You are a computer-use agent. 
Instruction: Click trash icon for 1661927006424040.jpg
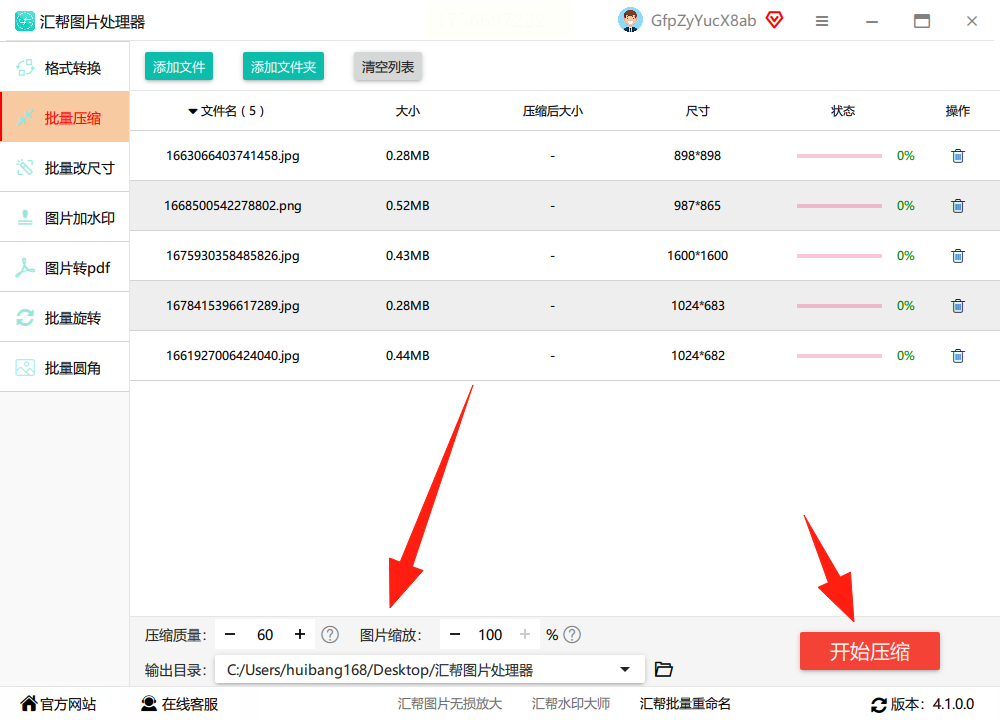pyautogui.click(x=957, y=356)
